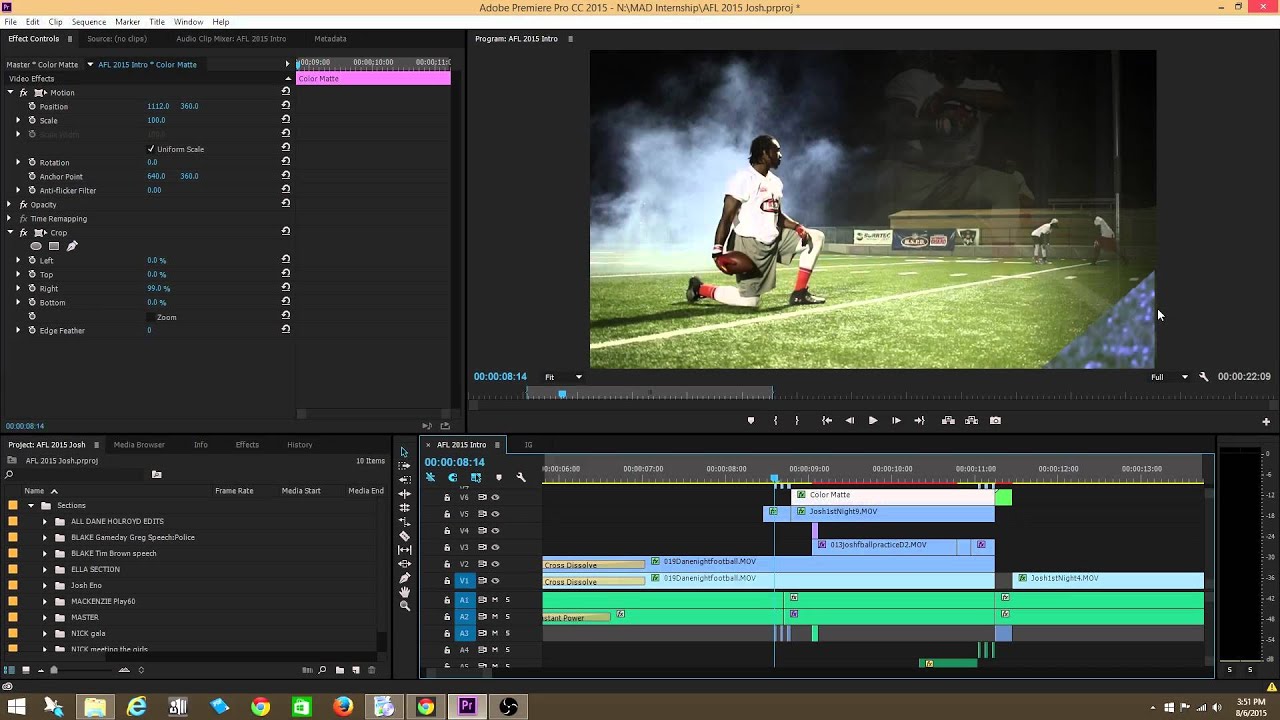The image size is (1280, 720).
Task: Click Program Monitor playhead scrubber
Action: coord(562,394)
